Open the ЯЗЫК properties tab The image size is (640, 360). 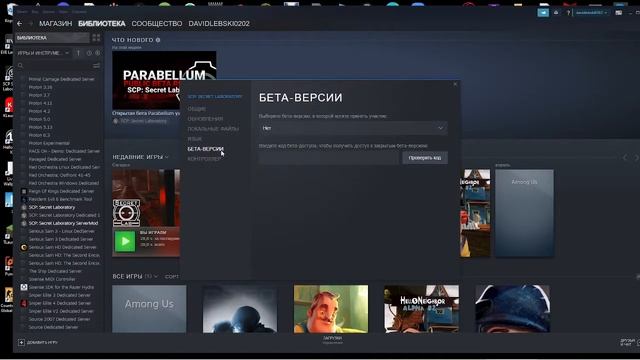[x=195, y=139]
